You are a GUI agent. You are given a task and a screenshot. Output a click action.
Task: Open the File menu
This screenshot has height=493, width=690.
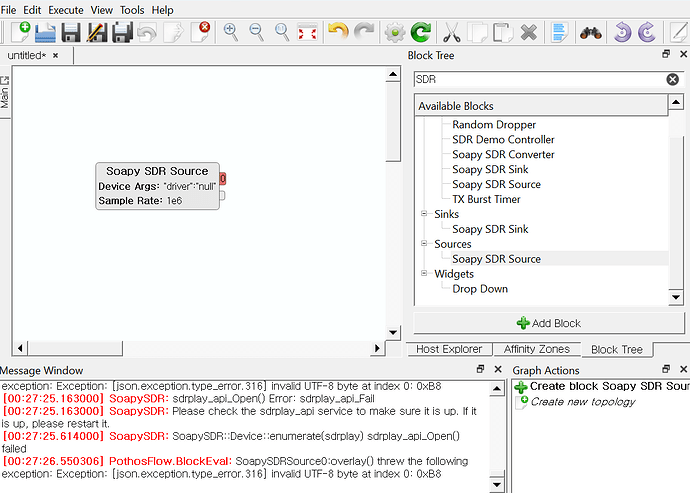pos(8,10)
